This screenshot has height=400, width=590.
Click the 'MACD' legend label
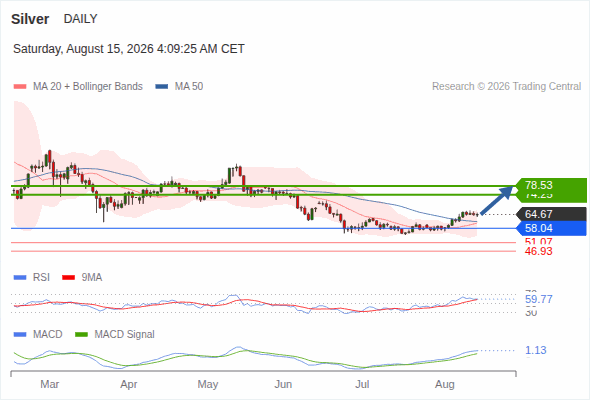[x=48, y=335]
